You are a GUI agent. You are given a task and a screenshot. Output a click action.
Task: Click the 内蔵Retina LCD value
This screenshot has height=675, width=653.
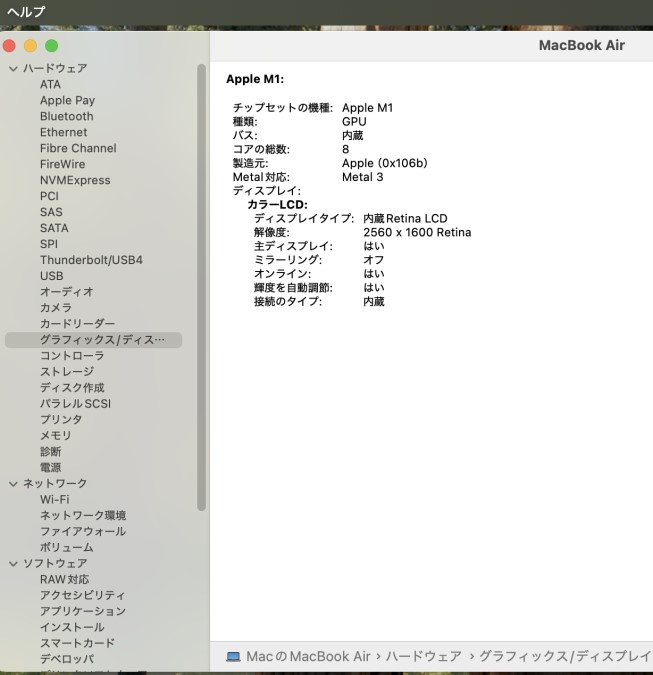(405, 219)
